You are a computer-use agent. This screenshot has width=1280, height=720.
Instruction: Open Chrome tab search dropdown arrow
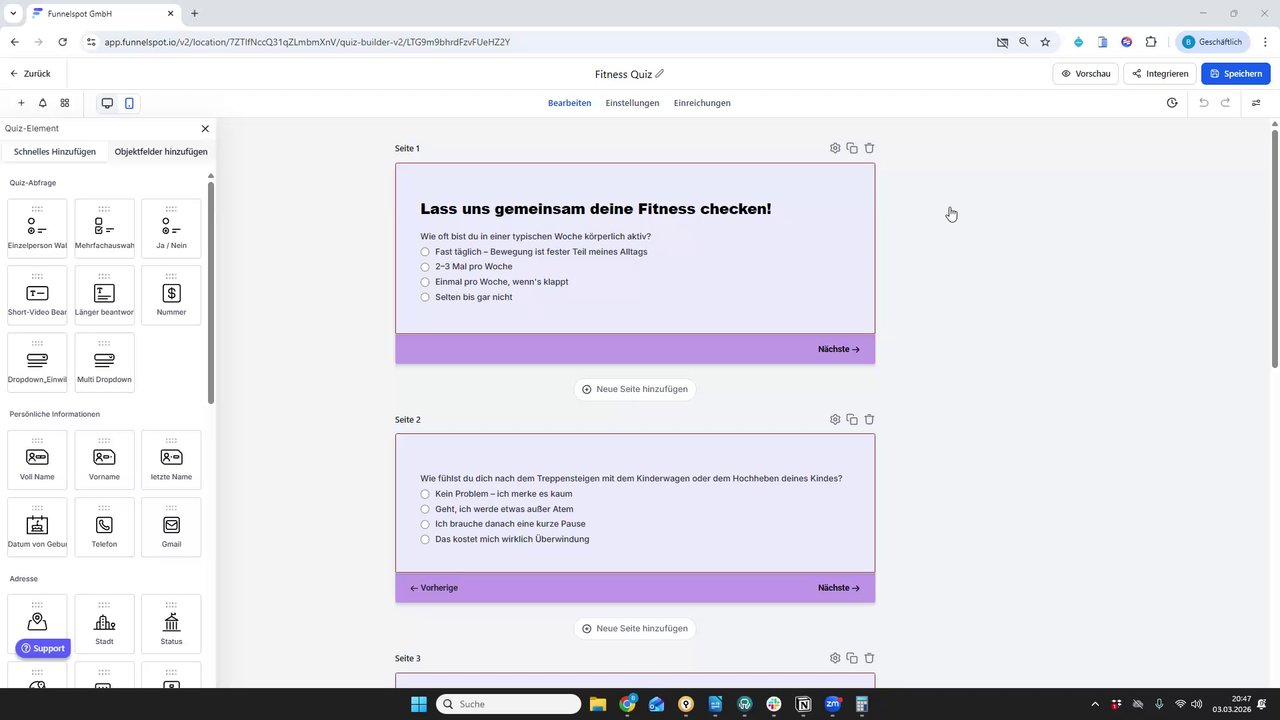click(x=13, y=13)
